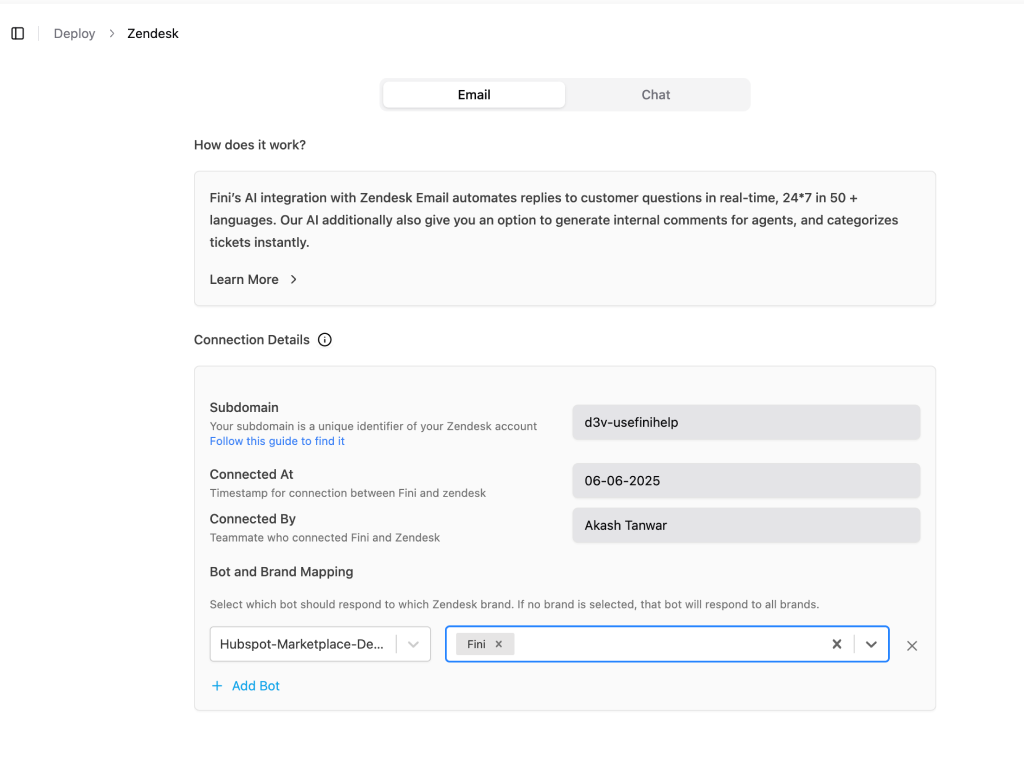Click the Connected By field showing Akash Tanwar

(746, 525)
